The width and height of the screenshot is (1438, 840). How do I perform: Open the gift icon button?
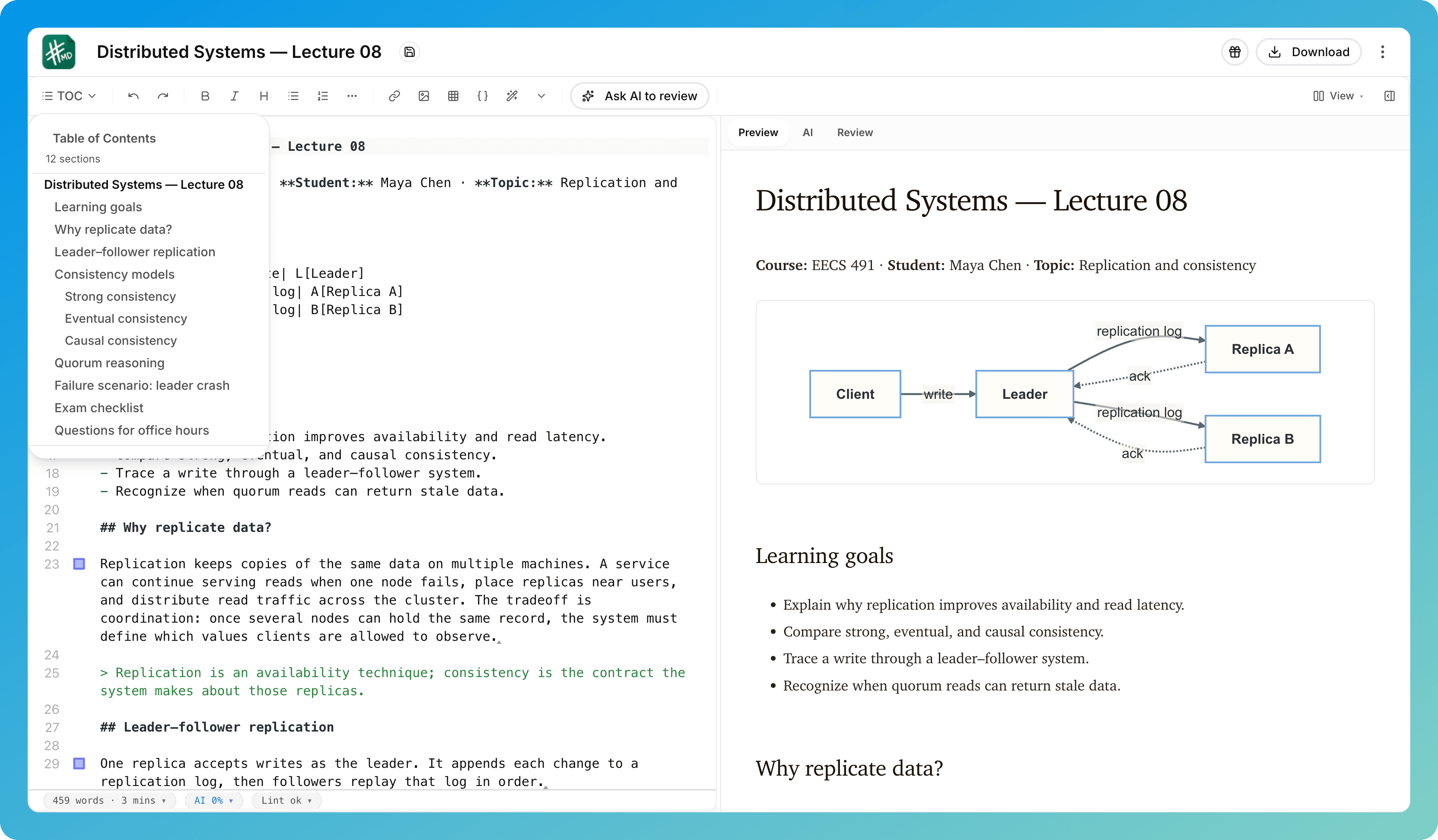pyautogui.click(x=1235, y=52)
